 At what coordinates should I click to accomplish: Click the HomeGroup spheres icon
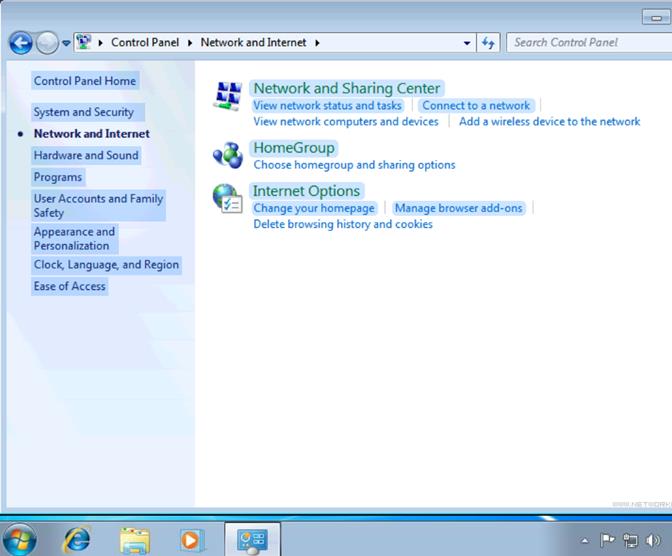point(228,155)
